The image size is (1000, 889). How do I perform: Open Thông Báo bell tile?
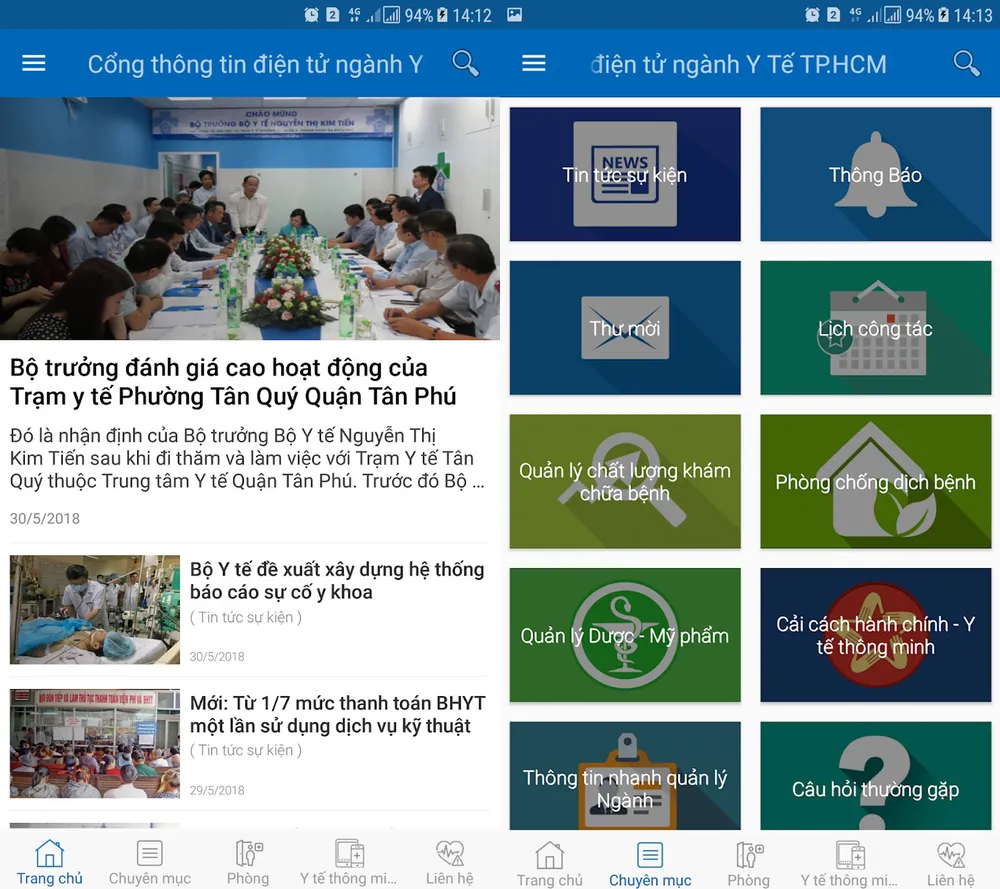coord(876,174)
